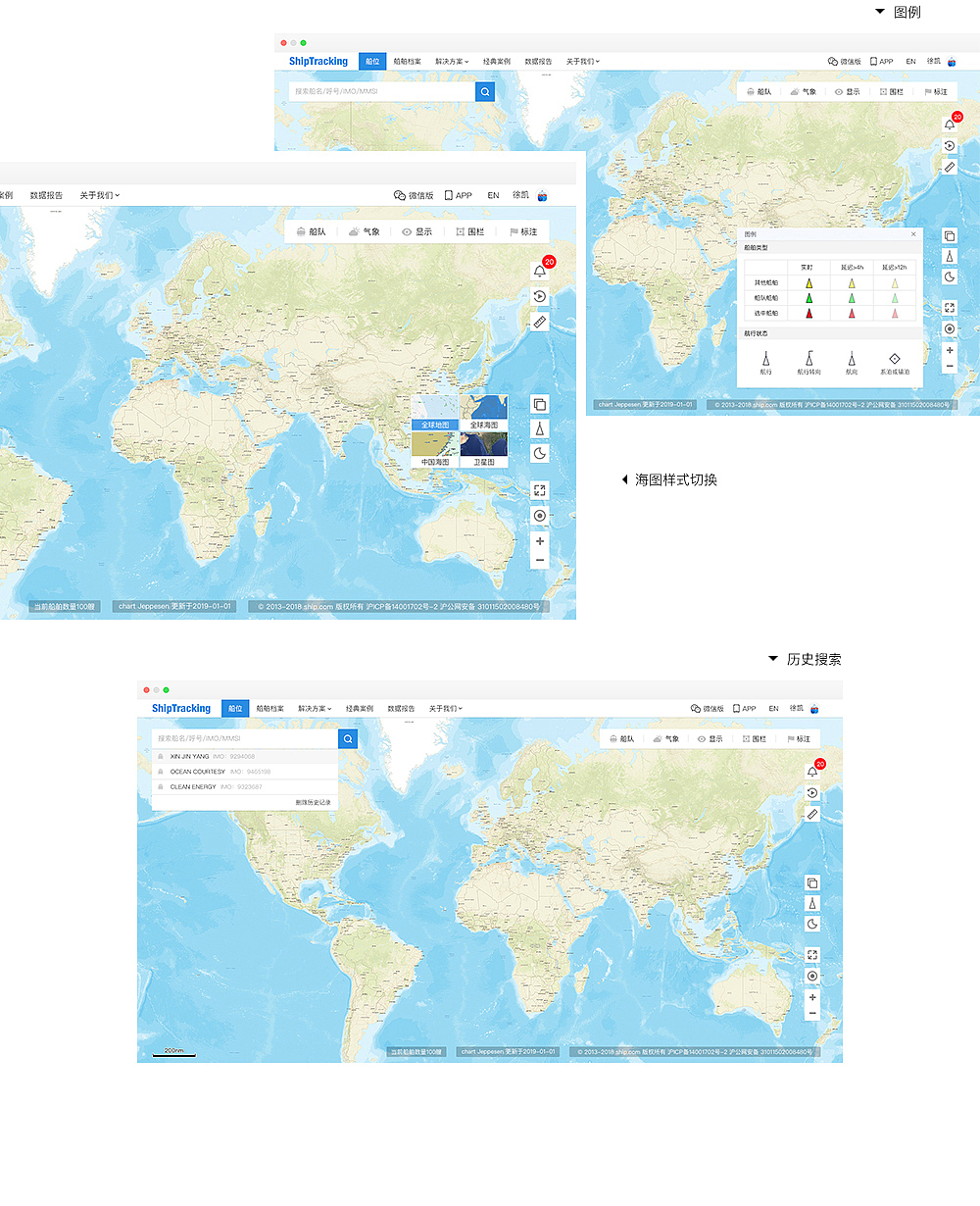Open 气象 toolbar item in chart style window

coord(364,232)
